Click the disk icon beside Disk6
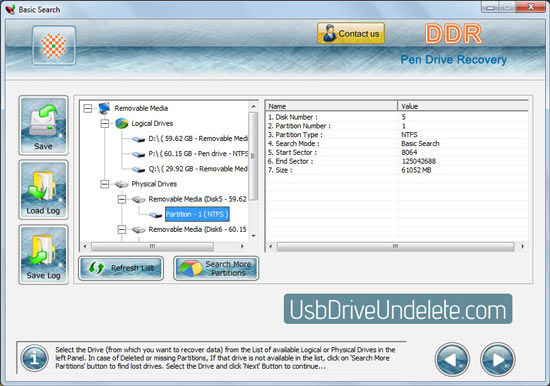 [139, 229]
